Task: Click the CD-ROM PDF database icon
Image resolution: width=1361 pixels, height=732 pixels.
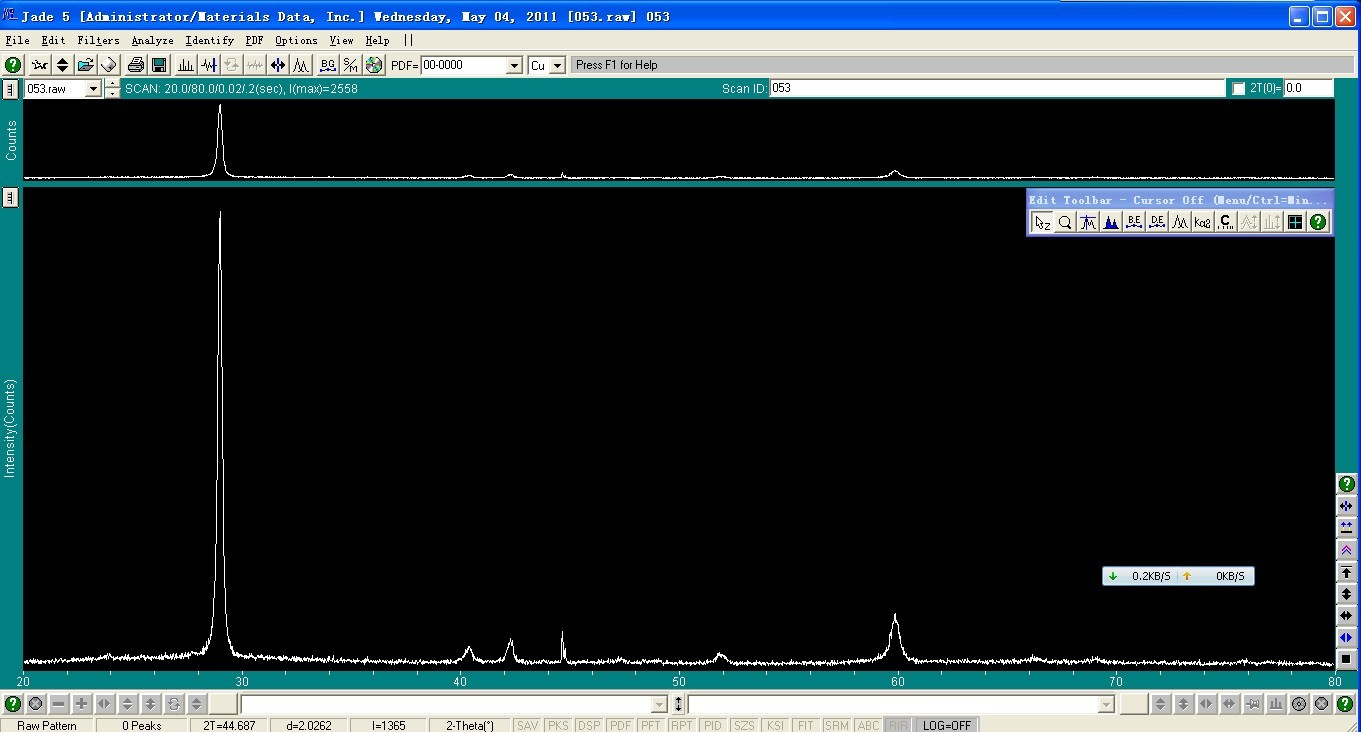Action: click(374, 65)
